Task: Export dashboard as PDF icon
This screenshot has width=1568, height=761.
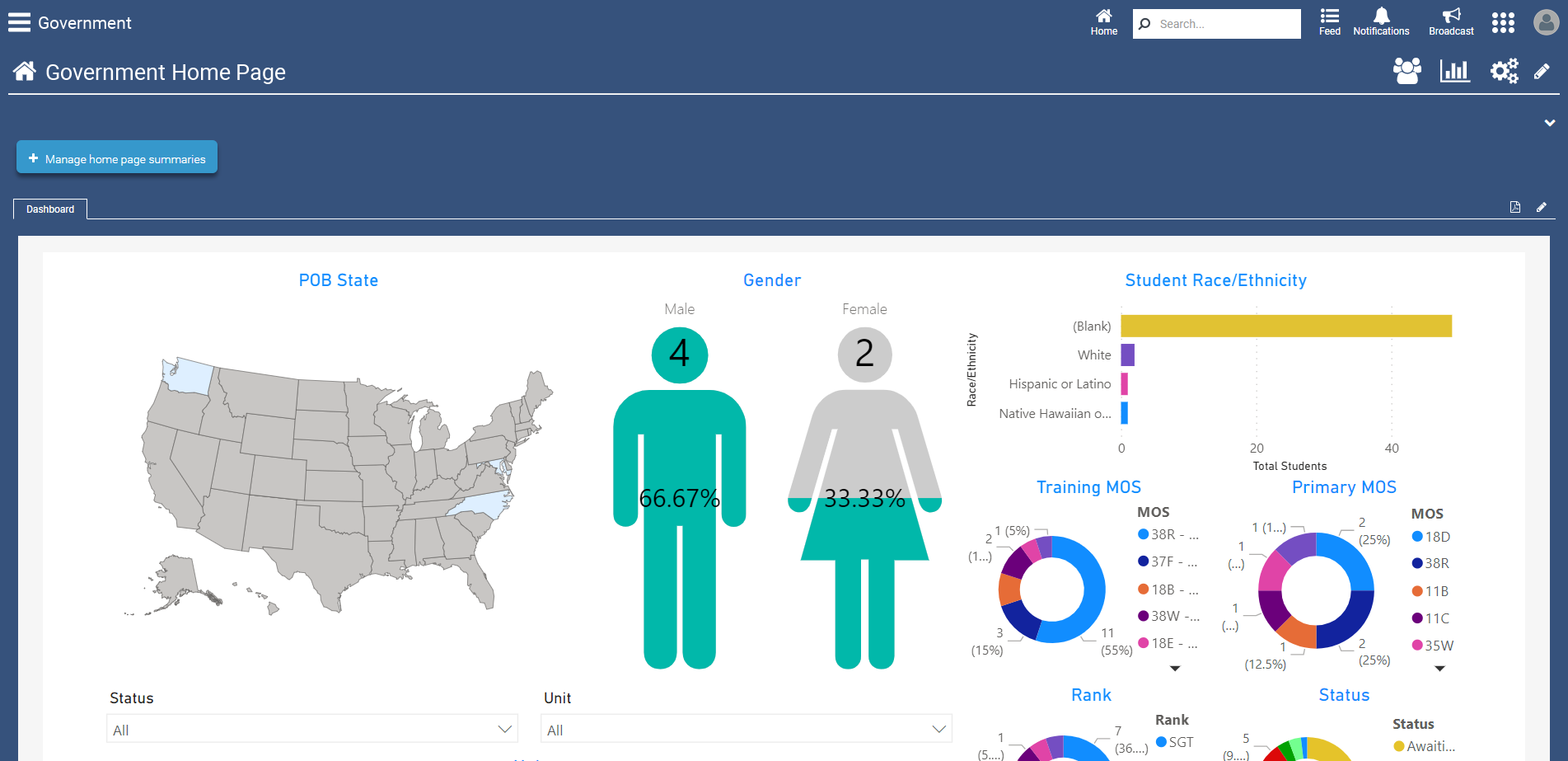Action: click(x=1514, y=207)
